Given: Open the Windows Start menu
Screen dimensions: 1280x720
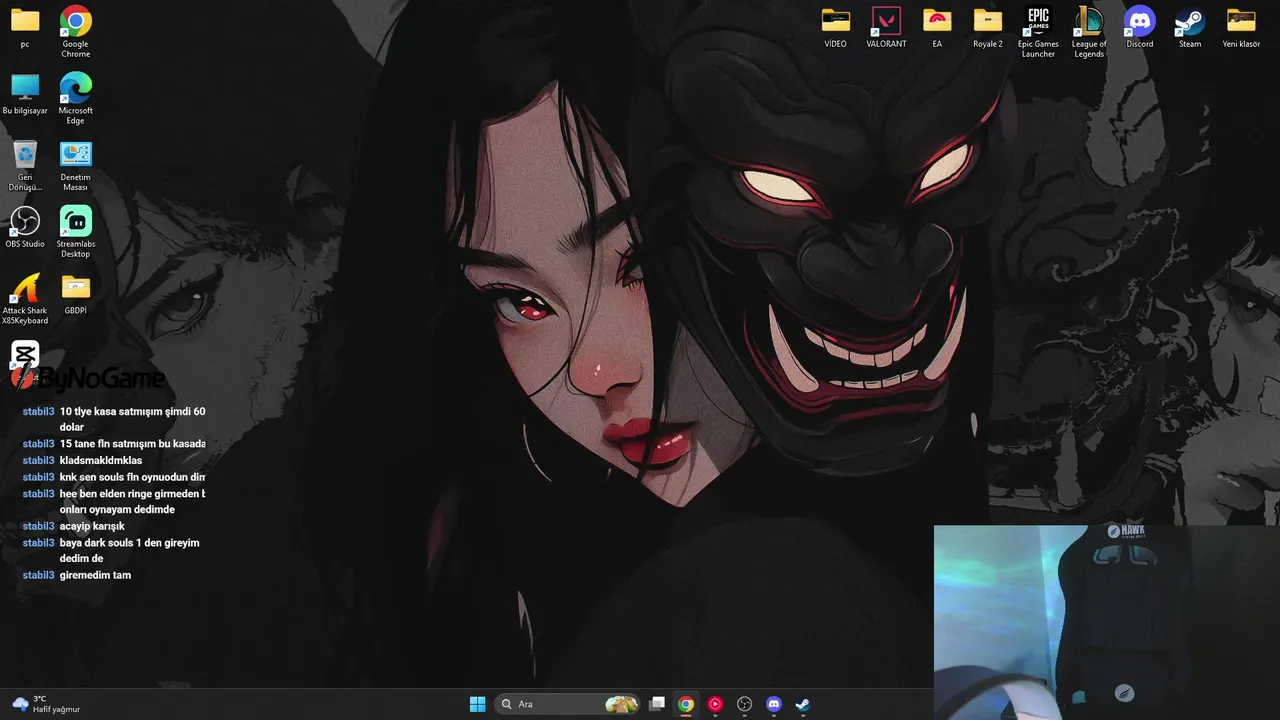Looking at the screenshot, I should (x=477, y=704).
